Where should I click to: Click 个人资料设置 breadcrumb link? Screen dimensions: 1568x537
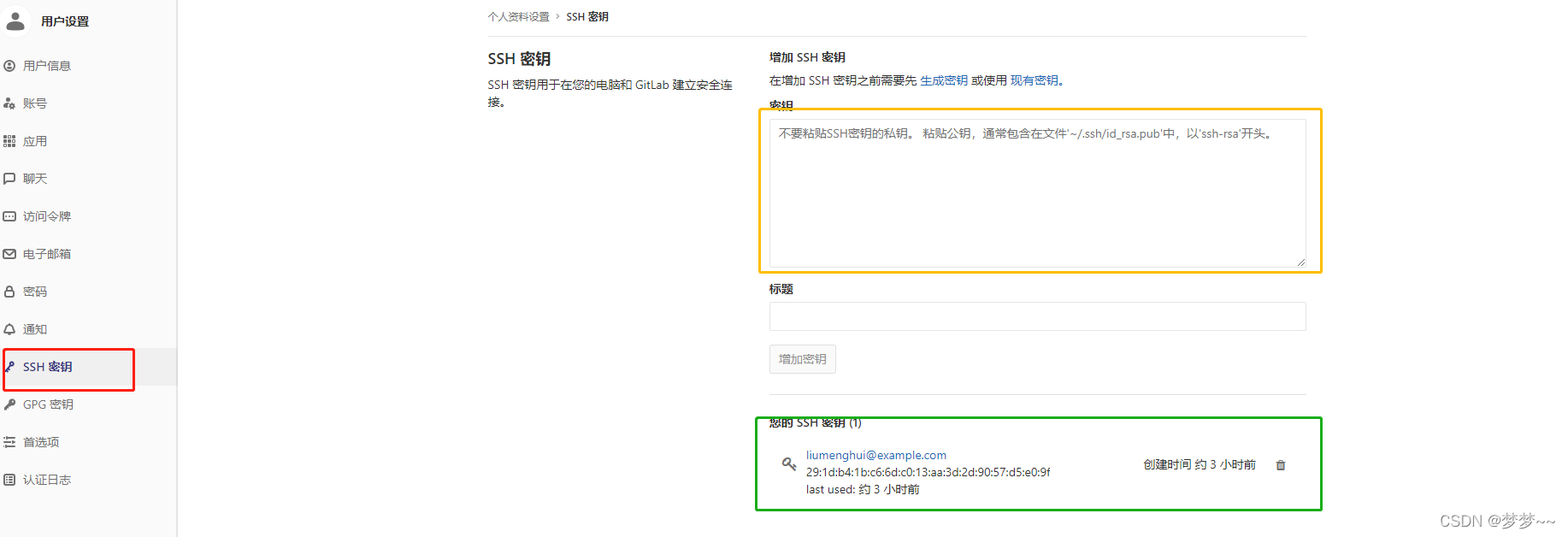519,17
